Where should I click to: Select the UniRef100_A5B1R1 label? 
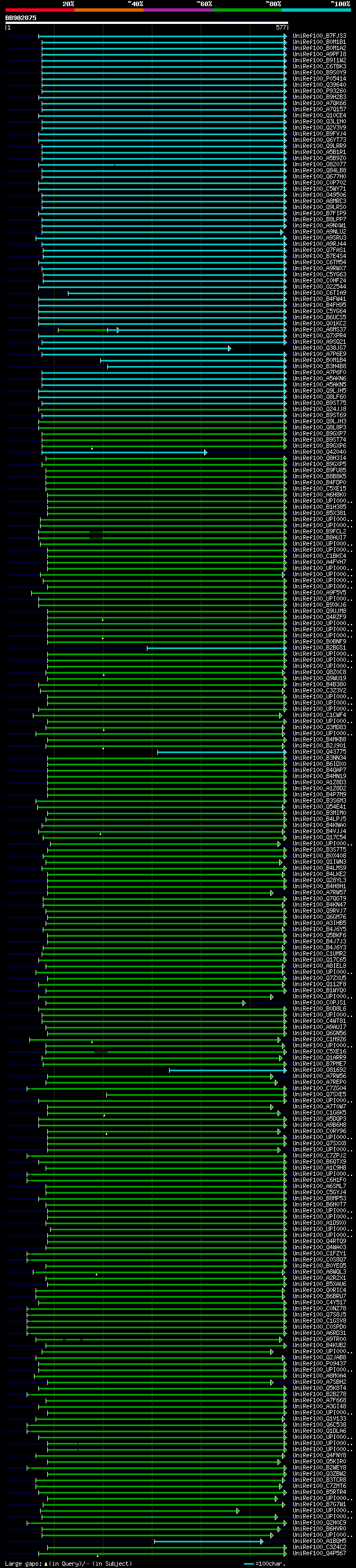tap(319, 152)
